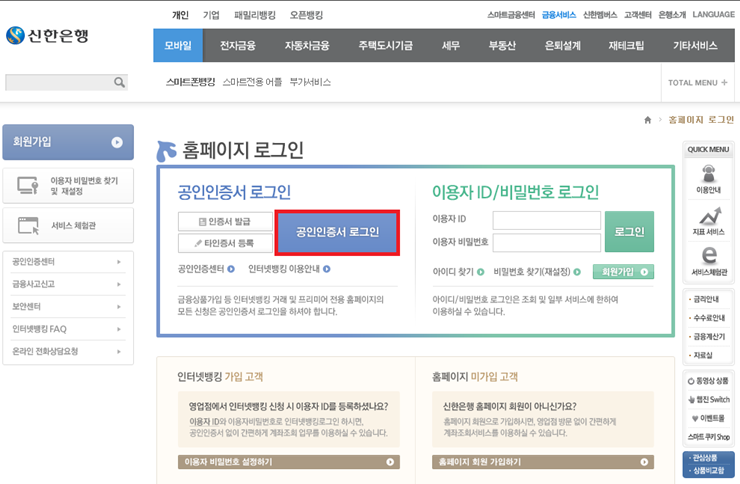
Task: Focus the site search box
Action: [59, 83]
